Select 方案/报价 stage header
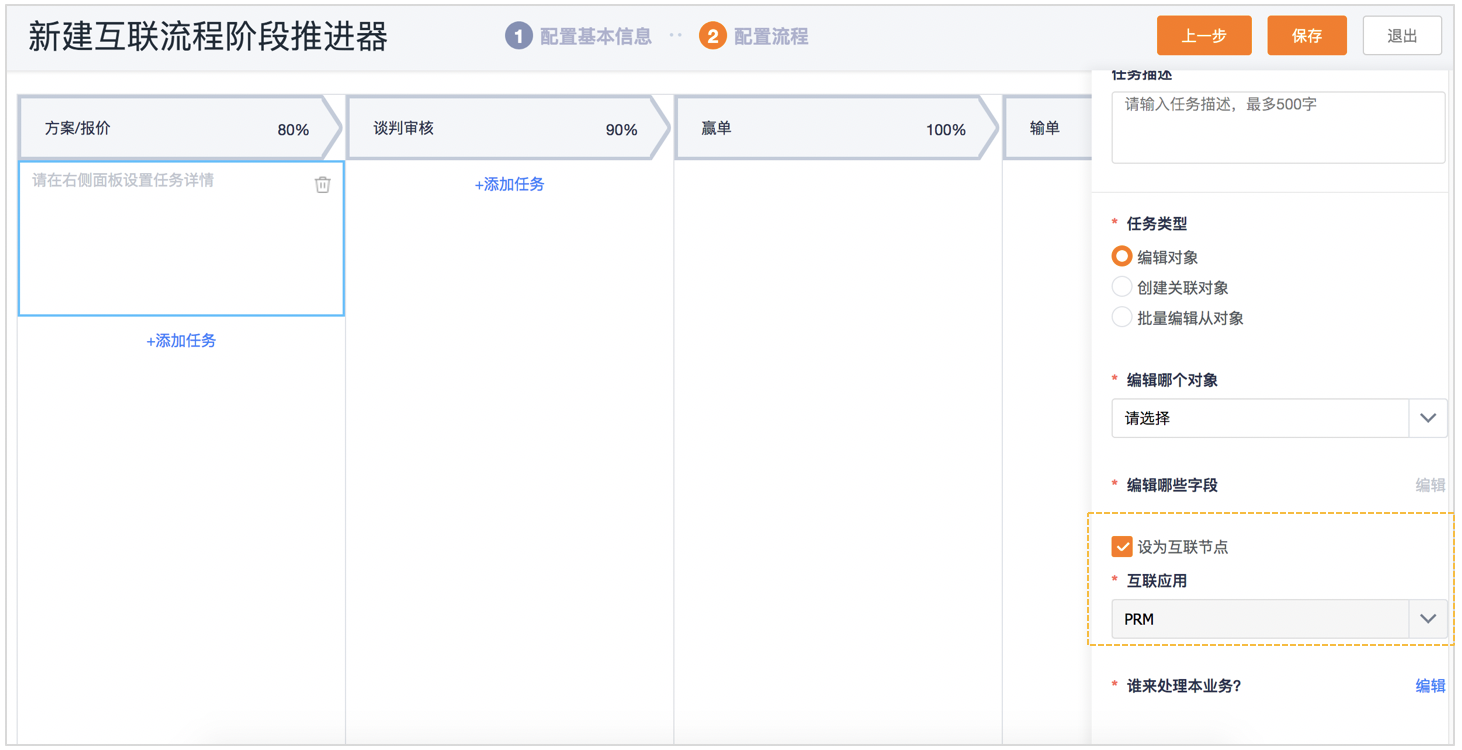 pos(180,128)
